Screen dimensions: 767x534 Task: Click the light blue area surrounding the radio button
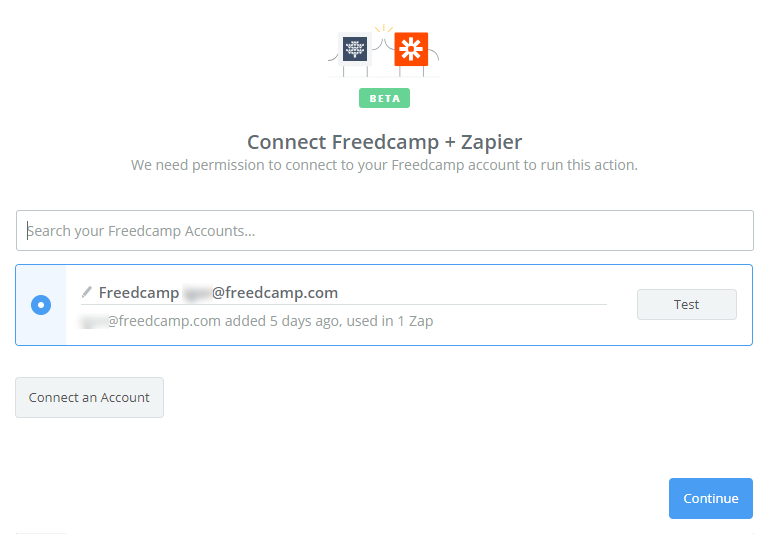pos(41,305)
